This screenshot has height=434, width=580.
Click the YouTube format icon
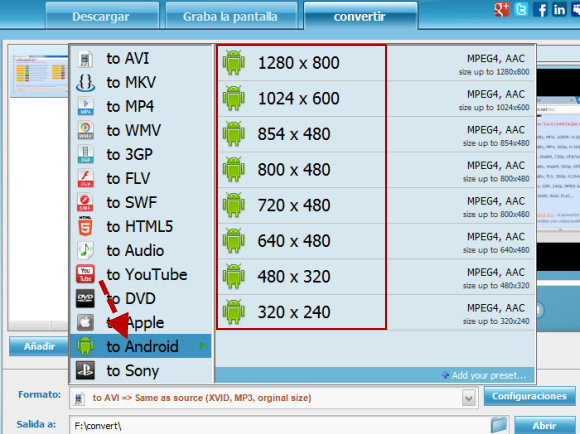pyautogui.click(x=85, y=274)
